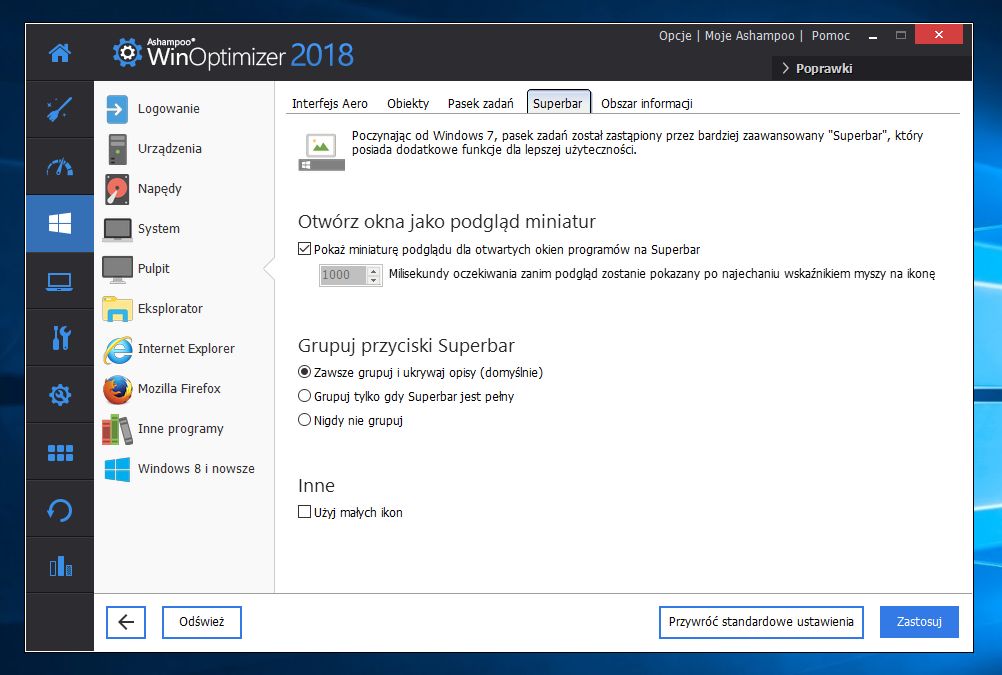This screenshot has width=1002, height=675.
Task: Open the Pomoc menu
Action: pos(831,36)
